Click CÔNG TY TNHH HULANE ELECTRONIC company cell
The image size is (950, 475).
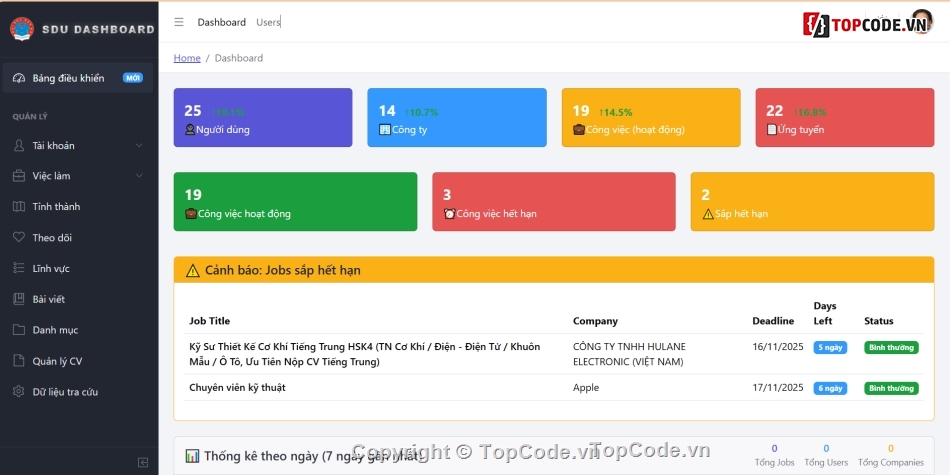coord(629,354)
